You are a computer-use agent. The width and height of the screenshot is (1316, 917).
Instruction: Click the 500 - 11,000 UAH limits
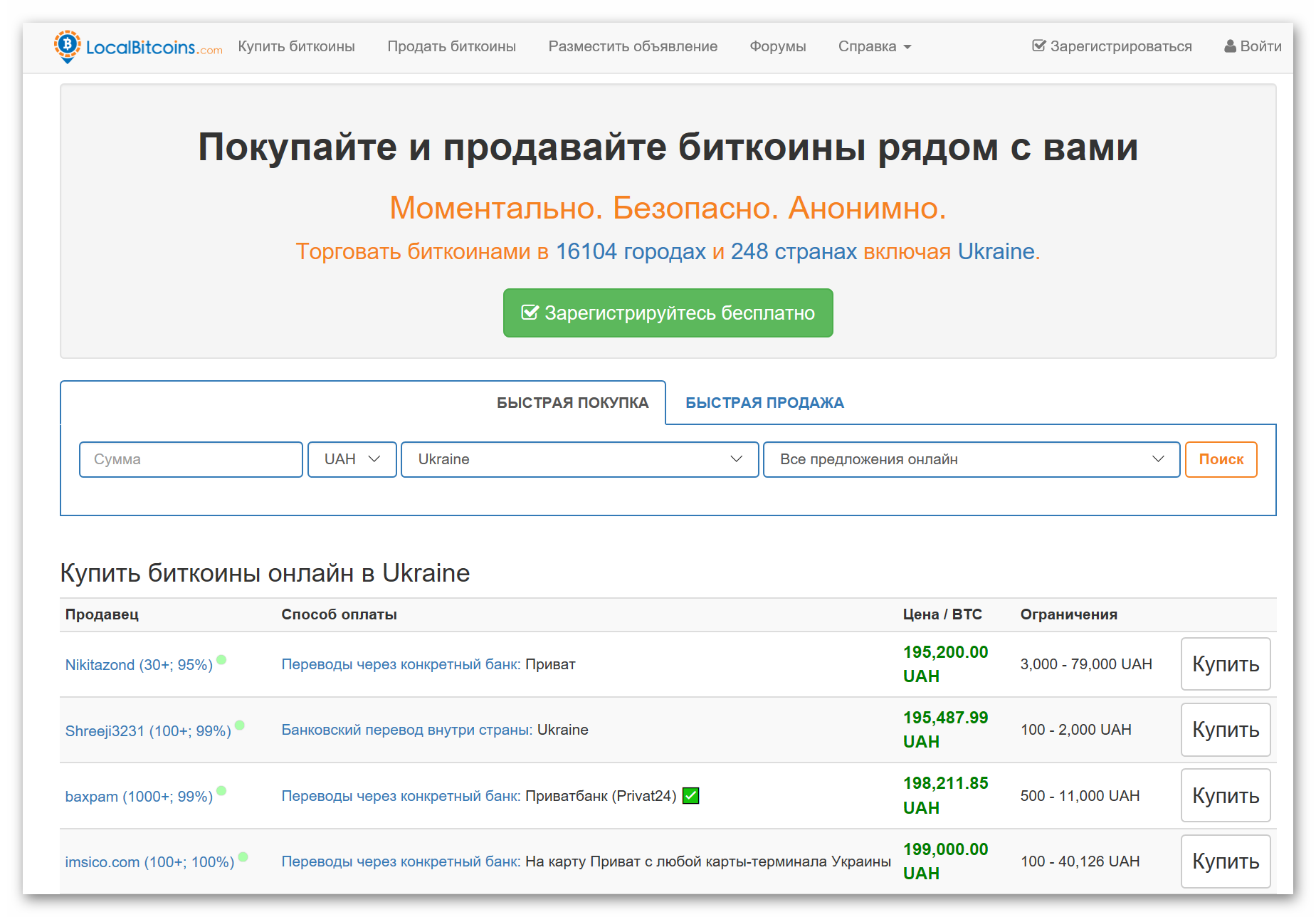pos(1080,796)
